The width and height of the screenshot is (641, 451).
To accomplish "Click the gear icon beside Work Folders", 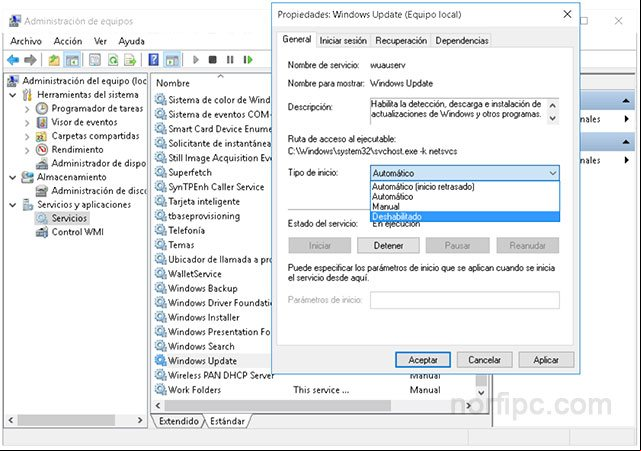I will tap(160, 390).
